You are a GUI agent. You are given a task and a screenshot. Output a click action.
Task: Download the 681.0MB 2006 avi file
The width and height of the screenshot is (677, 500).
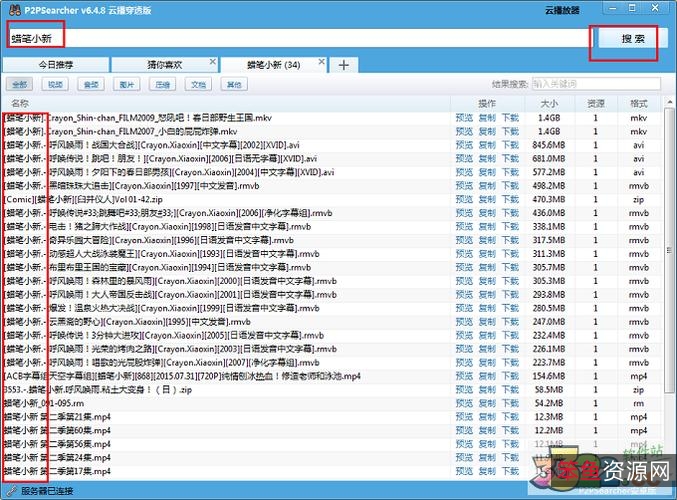[510, 158]
